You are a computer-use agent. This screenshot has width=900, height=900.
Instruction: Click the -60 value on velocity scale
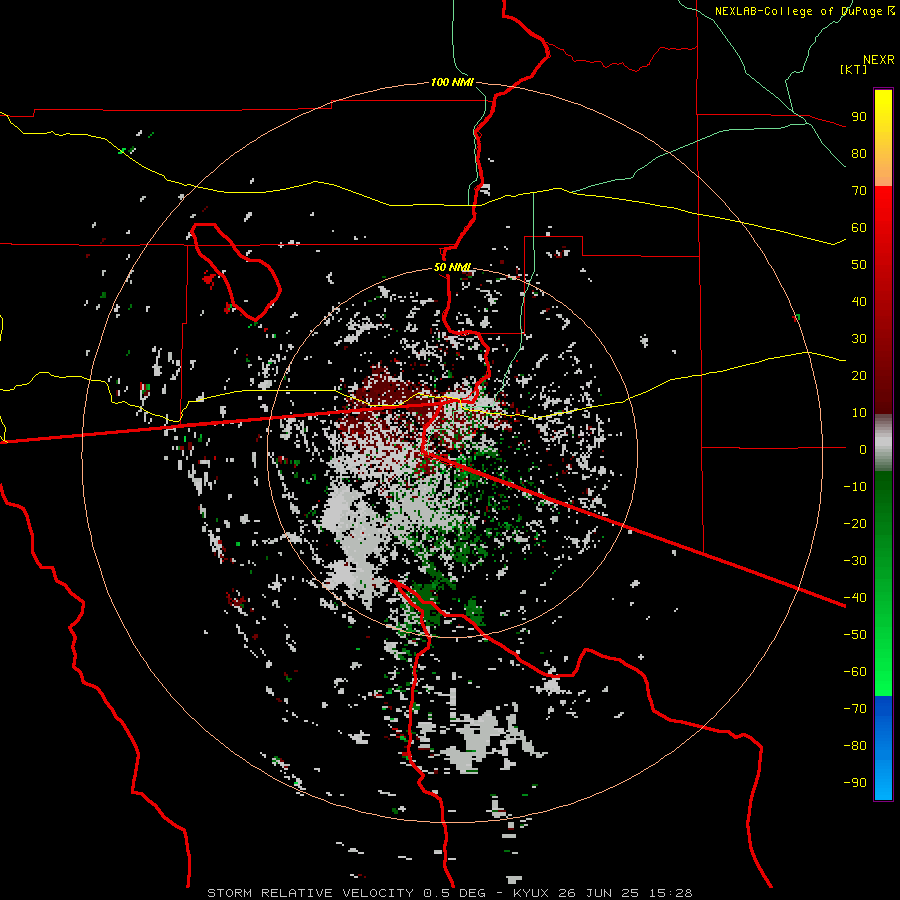click(855, 672)
